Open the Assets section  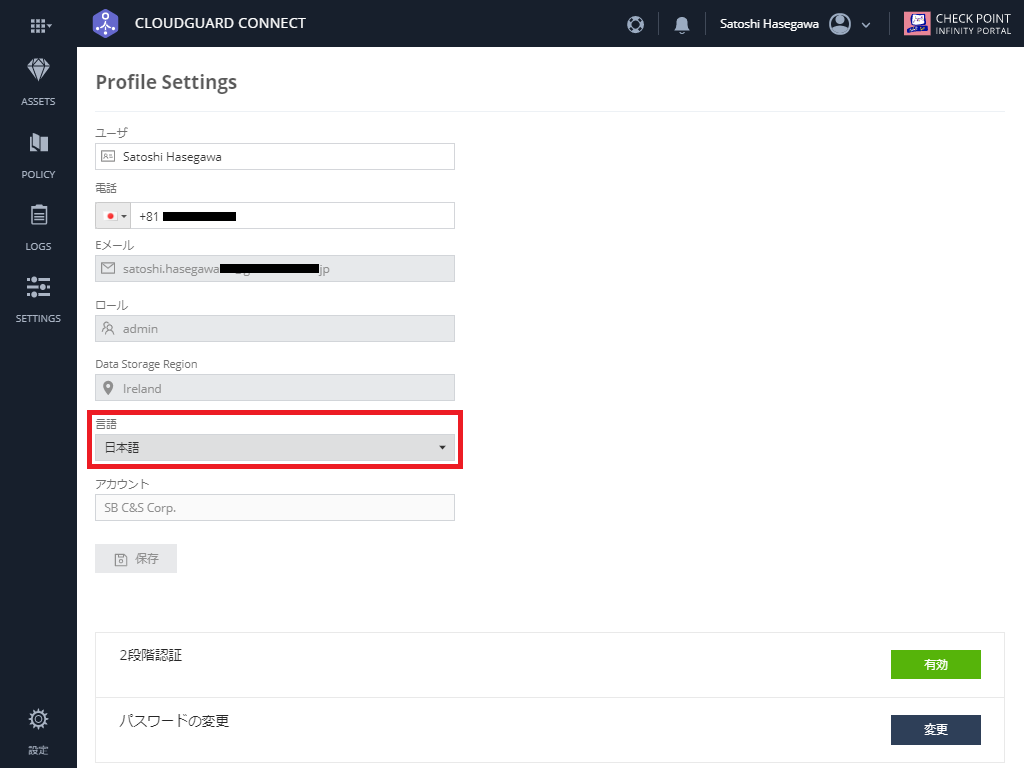point(38,82)
